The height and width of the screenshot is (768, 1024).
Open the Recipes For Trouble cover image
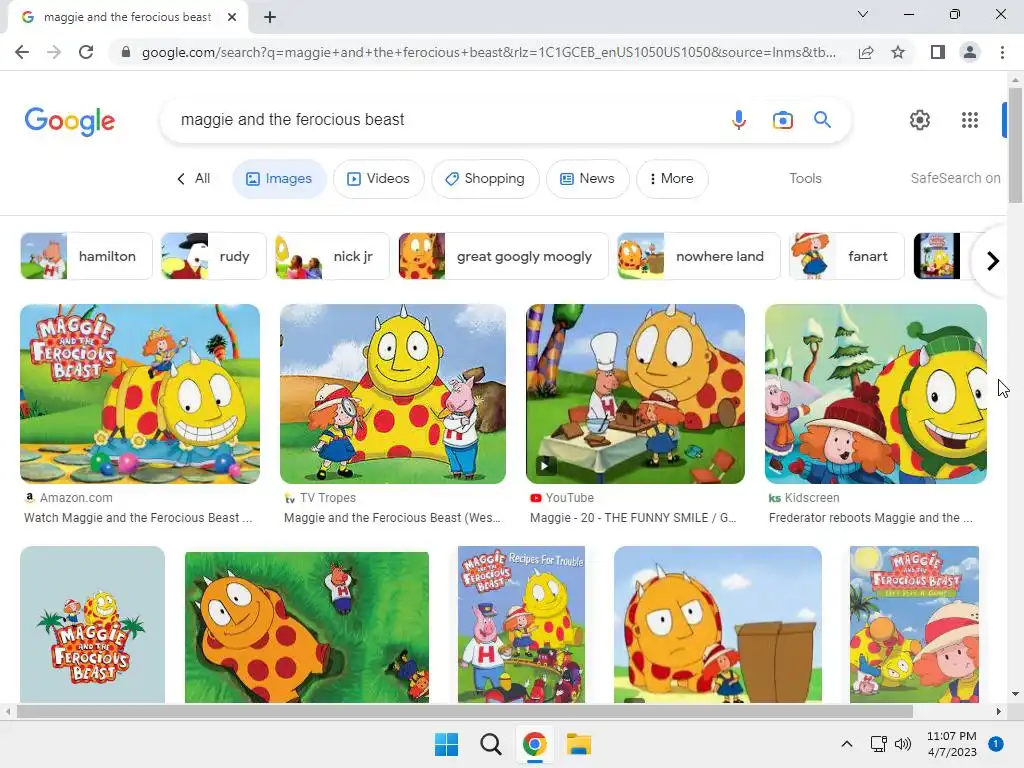point(521,624)
